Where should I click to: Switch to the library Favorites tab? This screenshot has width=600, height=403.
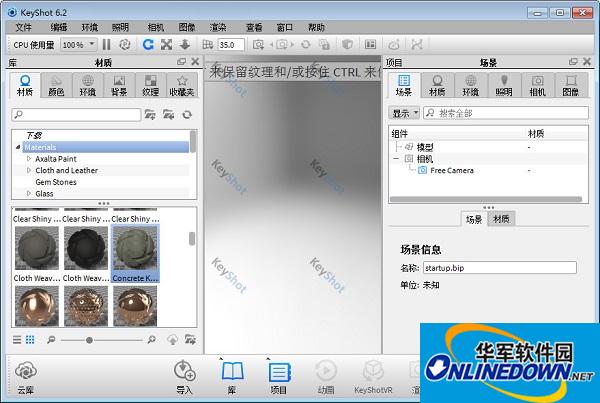click(182, 85)
